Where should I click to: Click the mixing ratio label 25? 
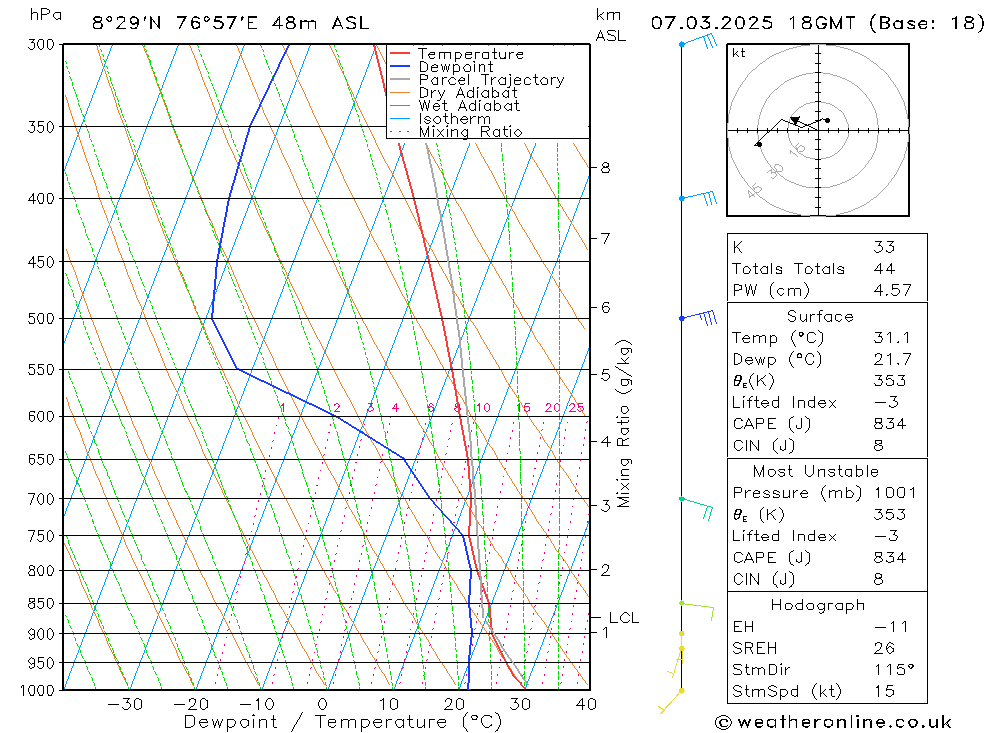577,408
